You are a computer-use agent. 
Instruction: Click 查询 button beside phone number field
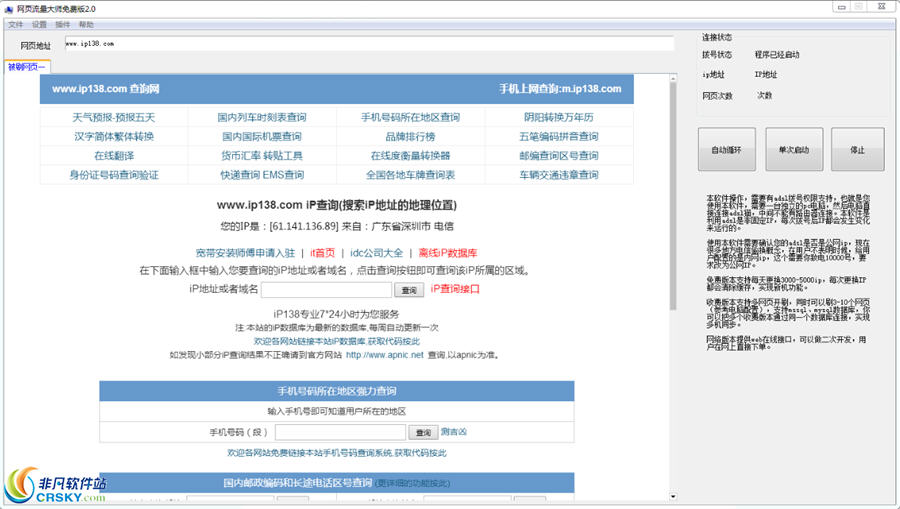tap(423, 433)
